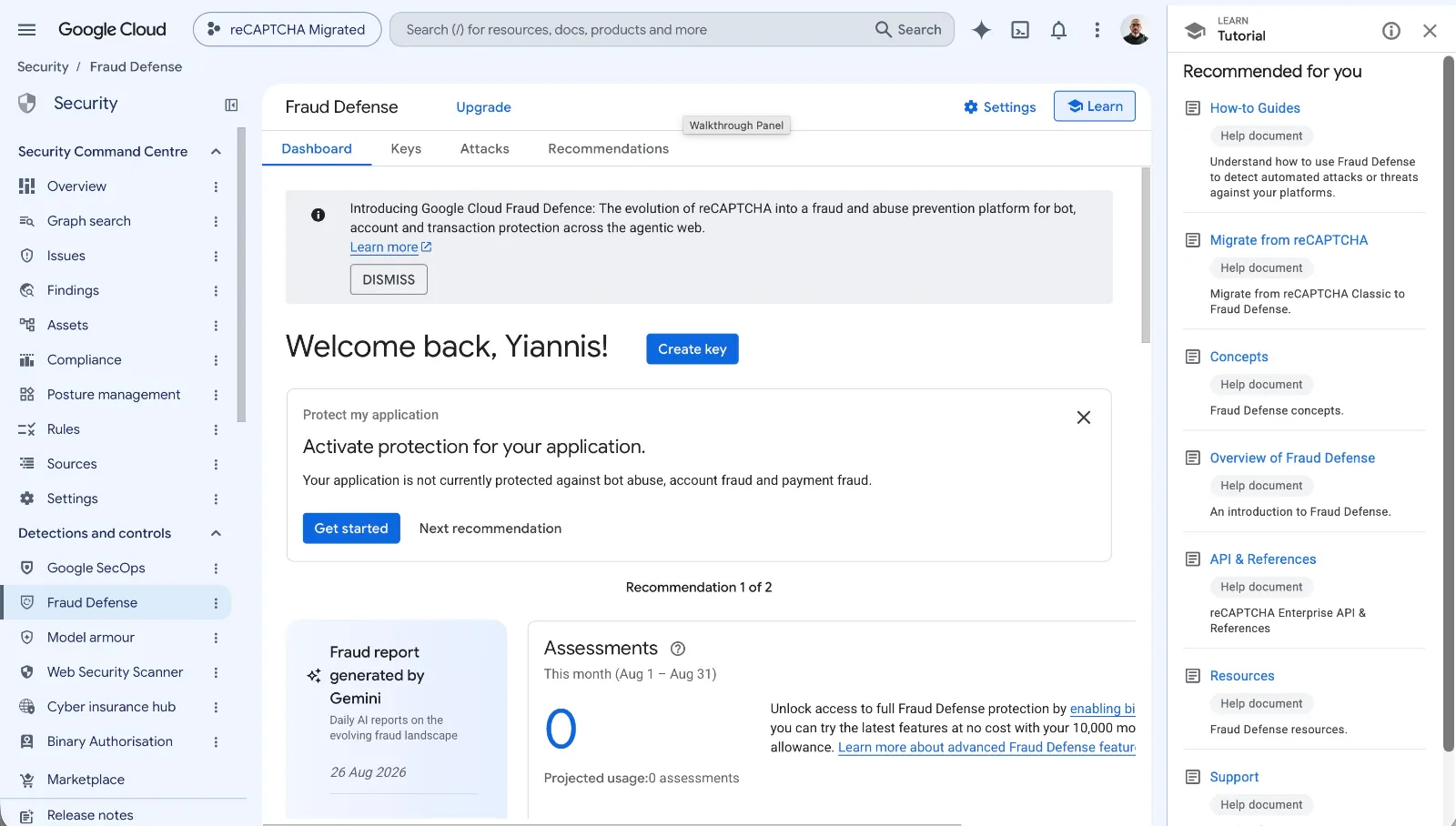Dismiss the Fraud Defence introduction banner
1456x826 pixels.
coord(389,279)
